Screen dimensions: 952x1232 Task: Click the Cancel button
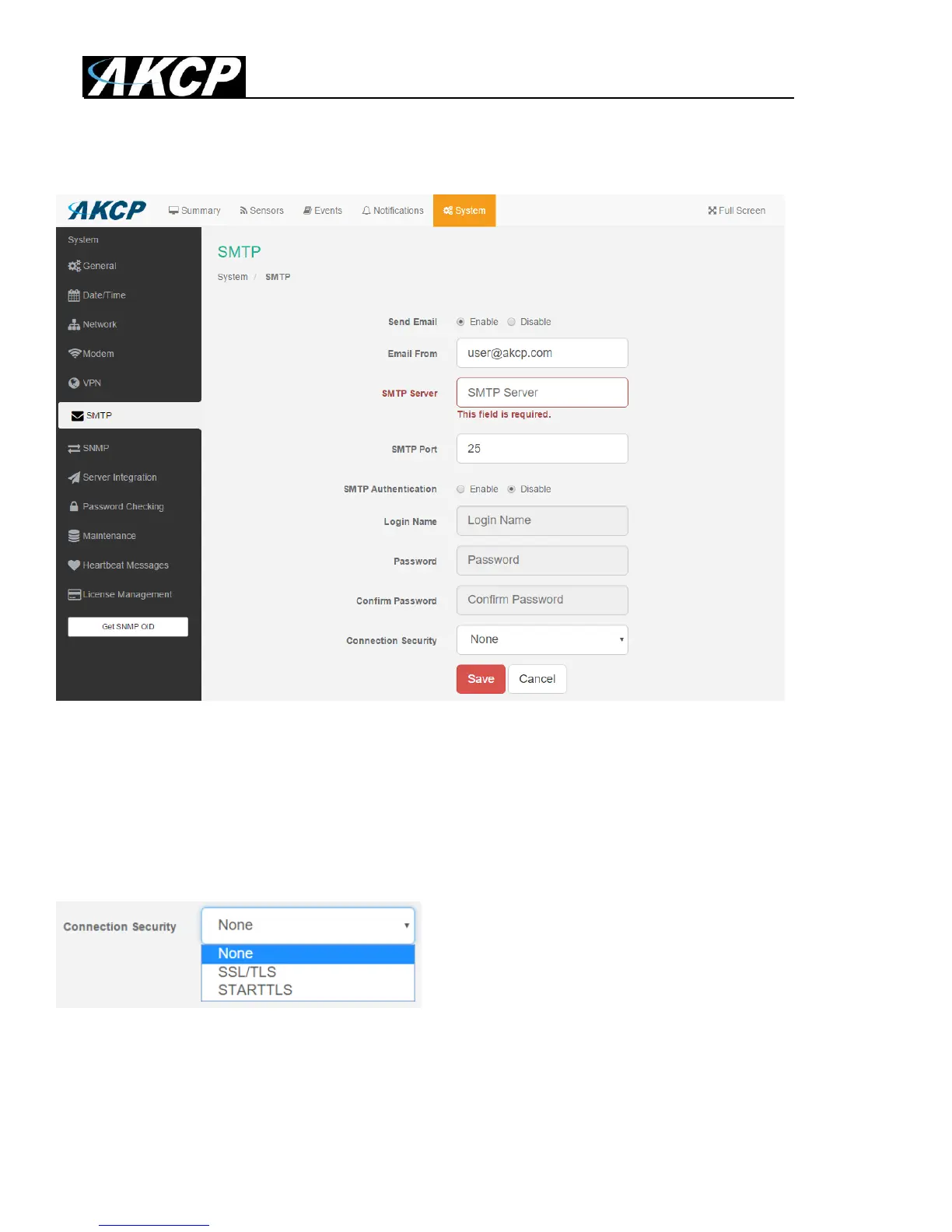(x=537, y=679)
